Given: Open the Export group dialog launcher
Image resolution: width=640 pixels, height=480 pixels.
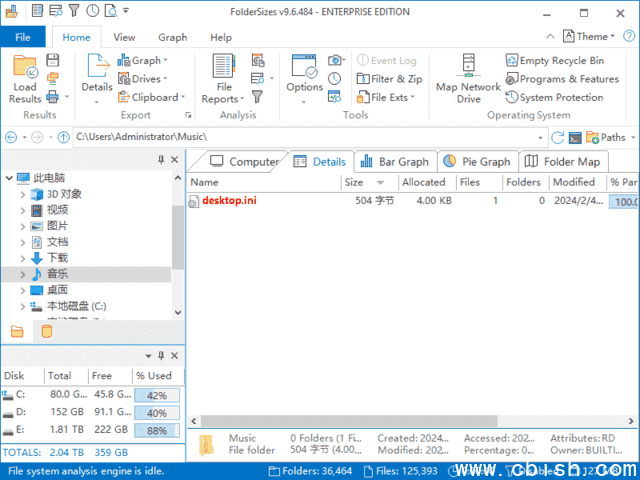Looking at the screenshot, I should point(188,115).
